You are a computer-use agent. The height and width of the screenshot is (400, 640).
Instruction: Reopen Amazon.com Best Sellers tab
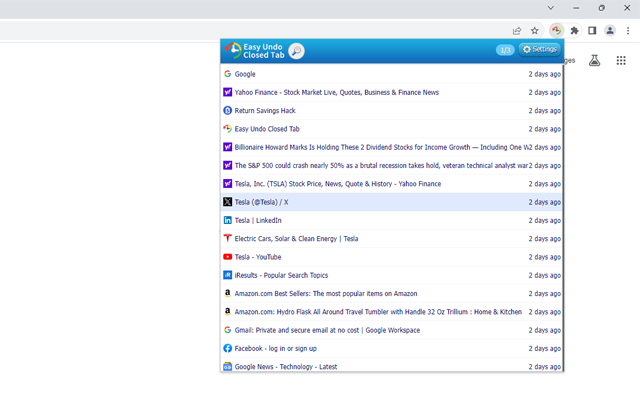click(392, 293)
